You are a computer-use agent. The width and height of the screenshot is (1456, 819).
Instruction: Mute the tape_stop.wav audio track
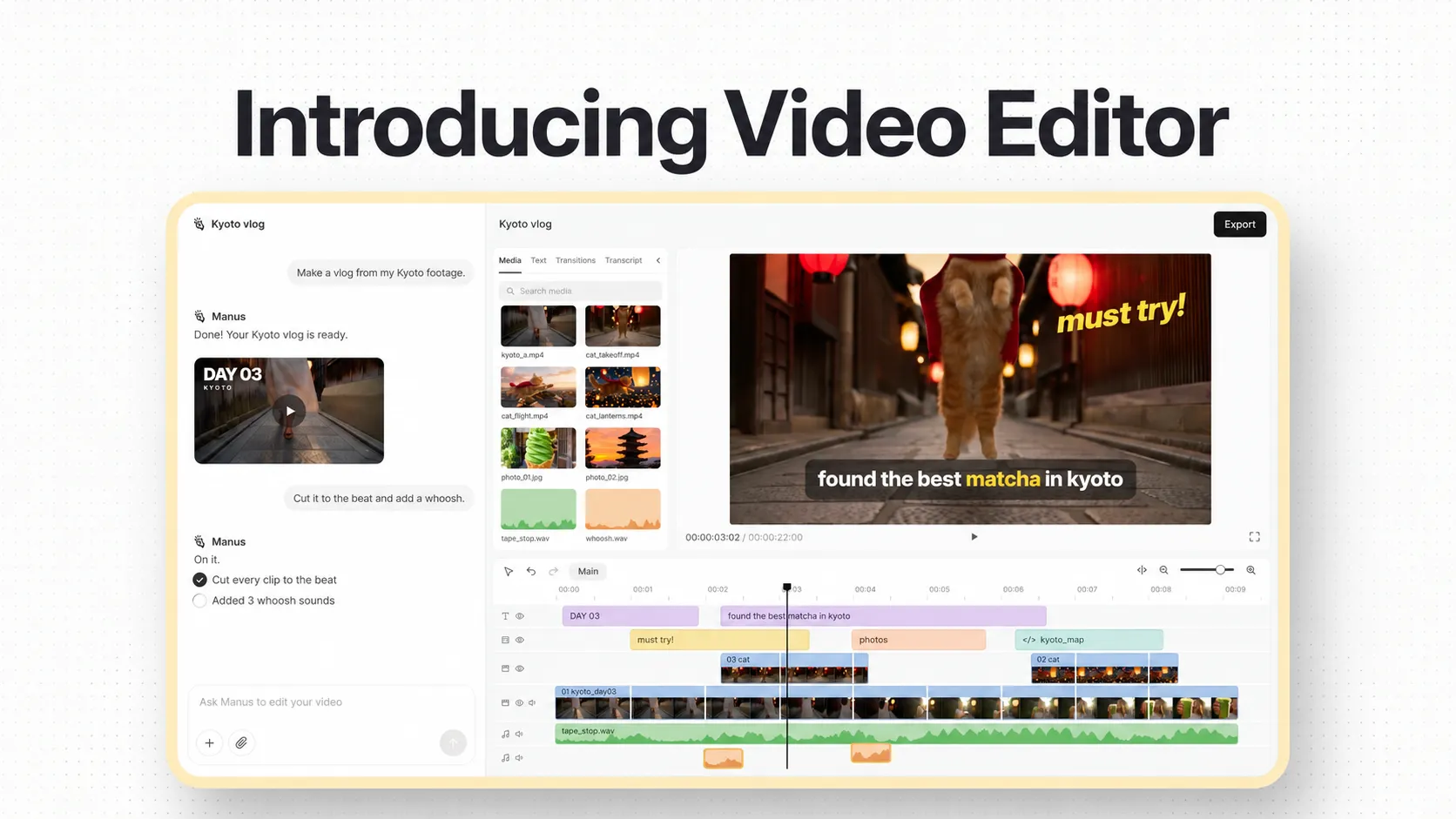click(x=520, y=735)
